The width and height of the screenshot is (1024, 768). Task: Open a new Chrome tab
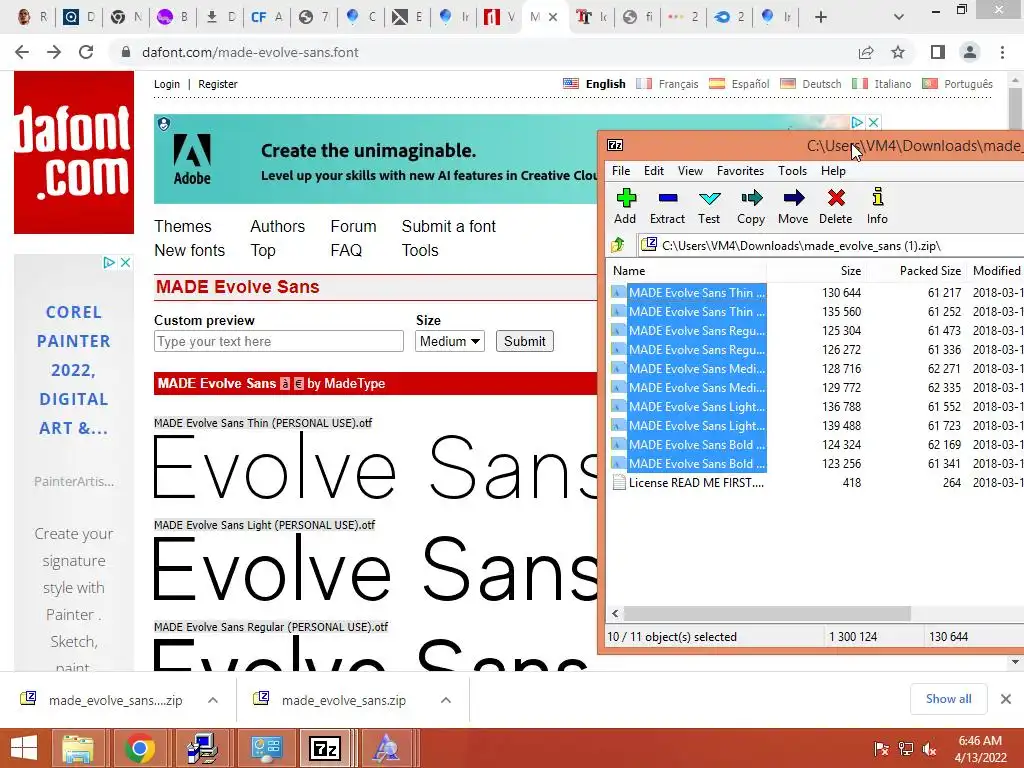821,17
